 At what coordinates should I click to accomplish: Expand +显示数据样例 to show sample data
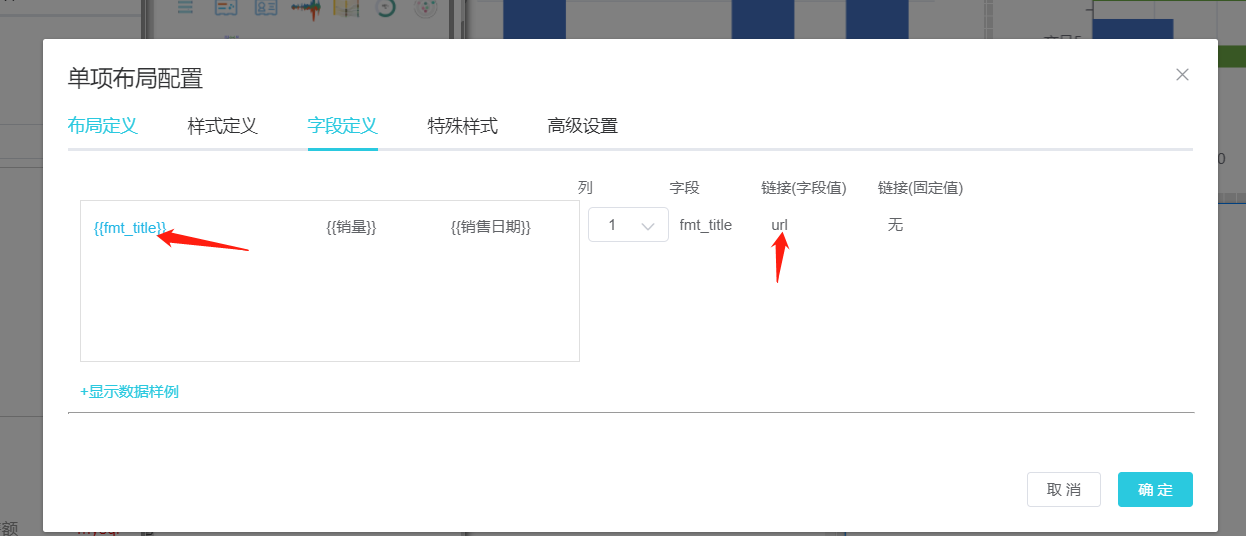point(129,391)
